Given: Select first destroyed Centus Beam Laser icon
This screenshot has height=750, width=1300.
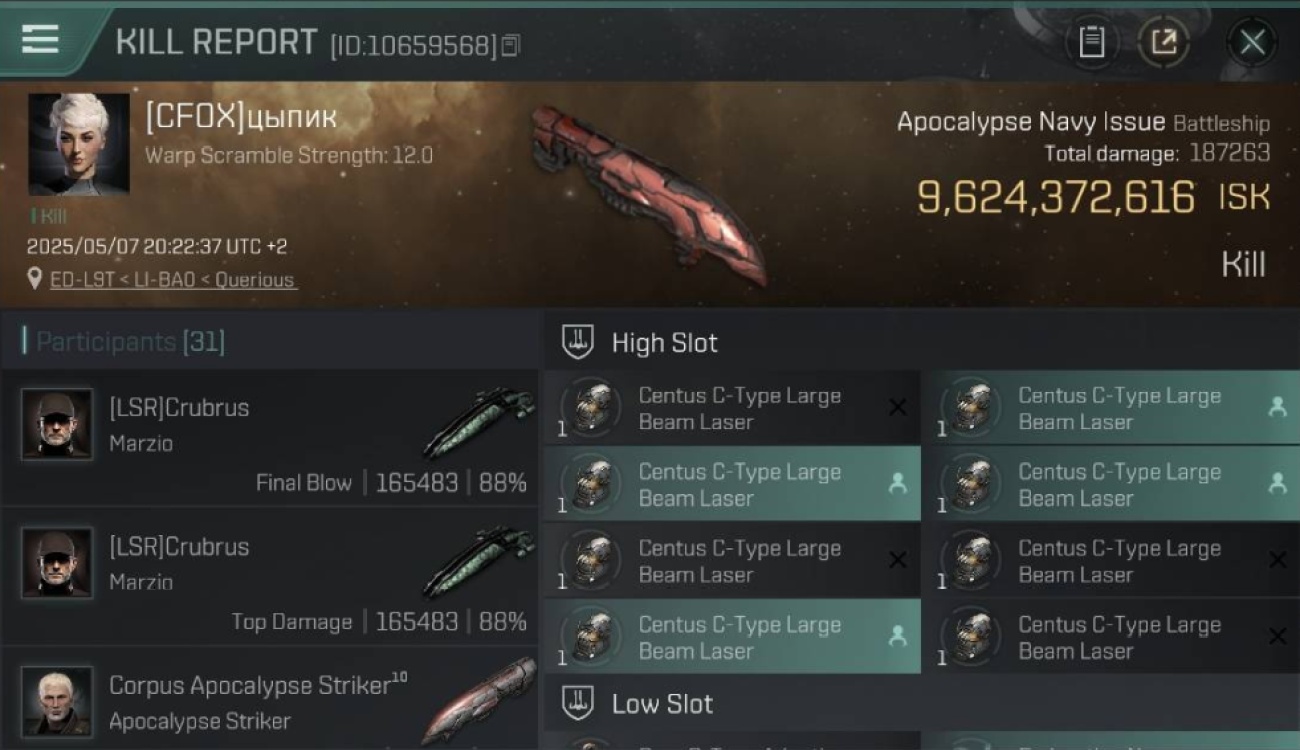Looking at the screenshot, I should click(x=591, y=408).
